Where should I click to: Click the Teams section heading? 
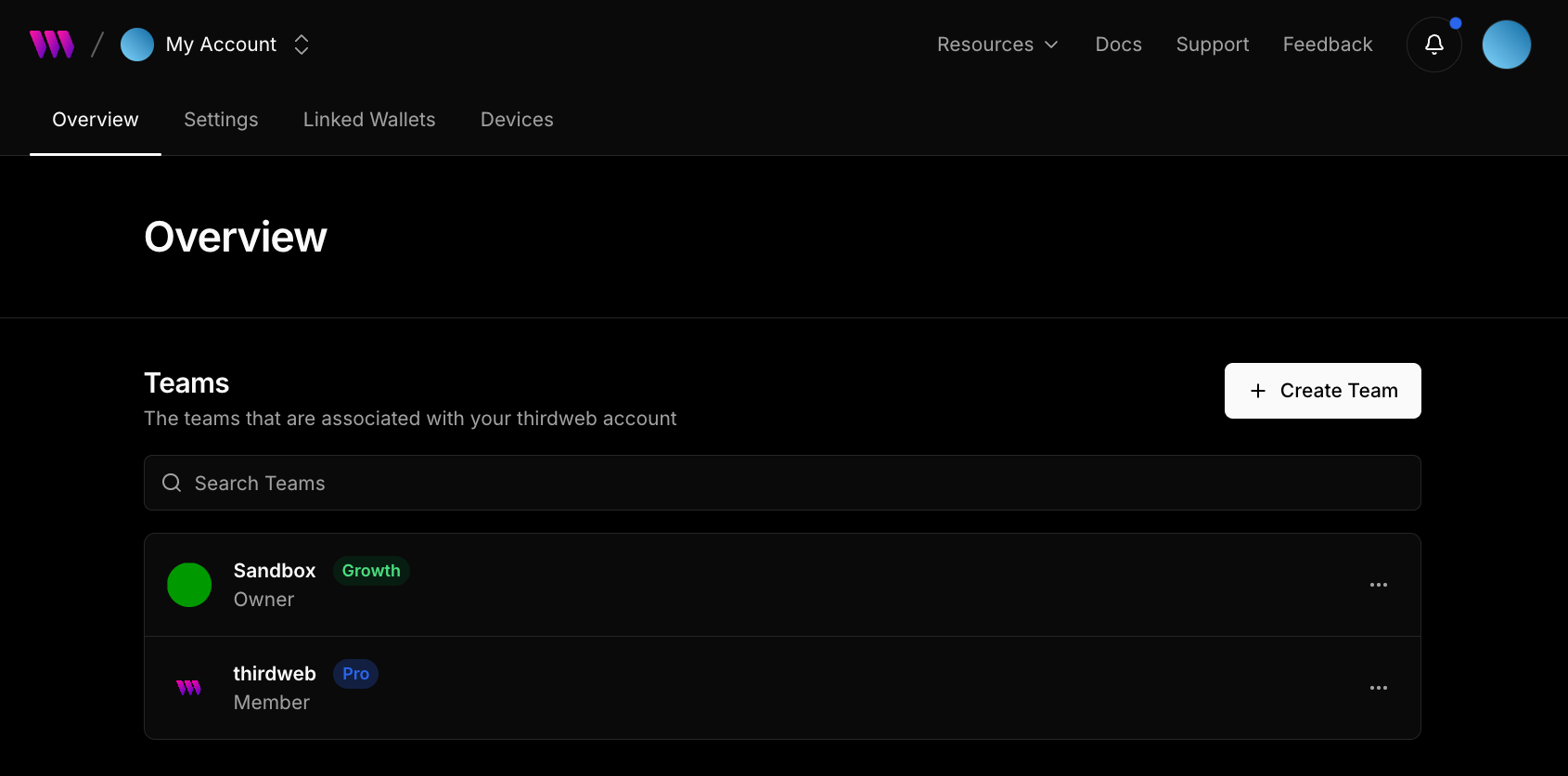[186, 383]
